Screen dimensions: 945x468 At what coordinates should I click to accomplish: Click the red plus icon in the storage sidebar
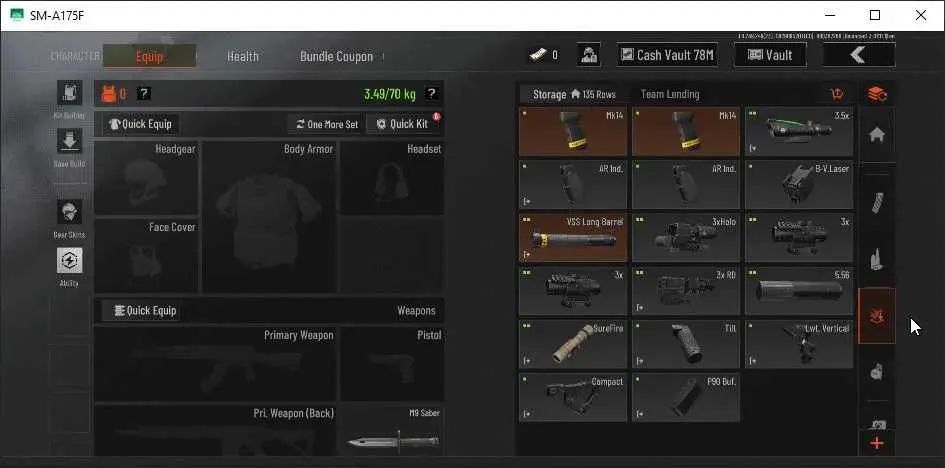tap(877, 443)
